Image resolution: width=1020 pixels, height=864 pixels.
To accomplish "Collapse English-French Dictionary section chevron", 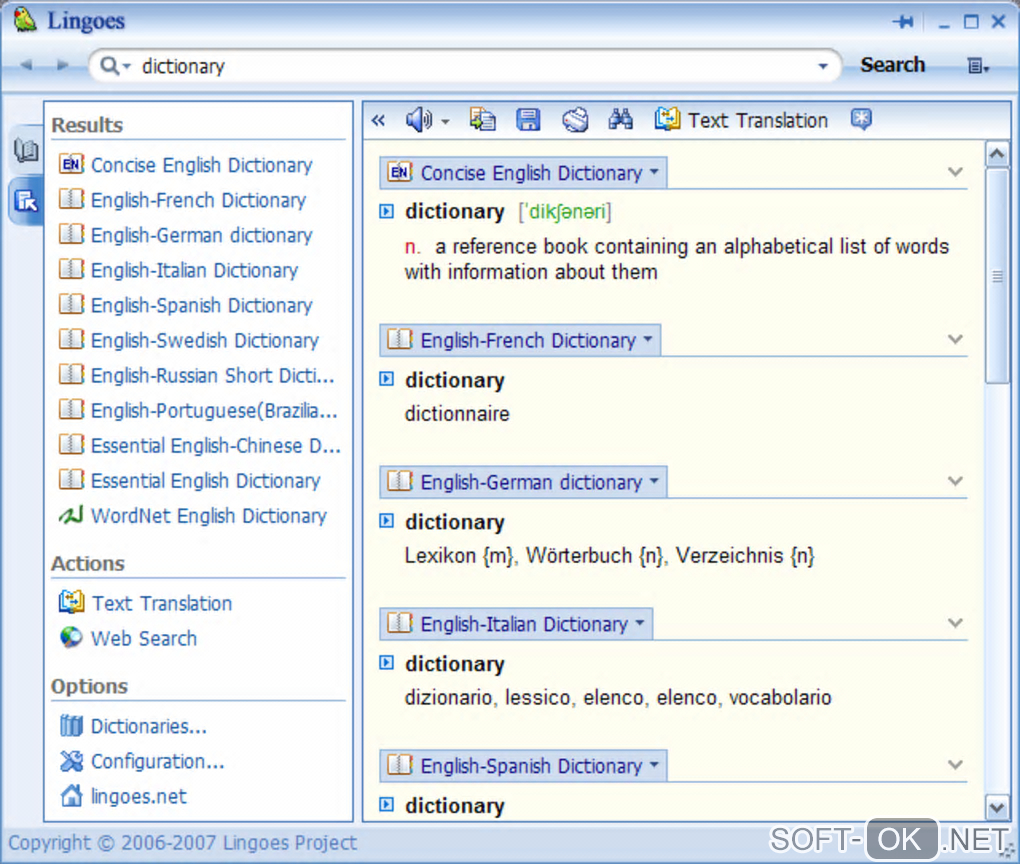I will point(955,340).
